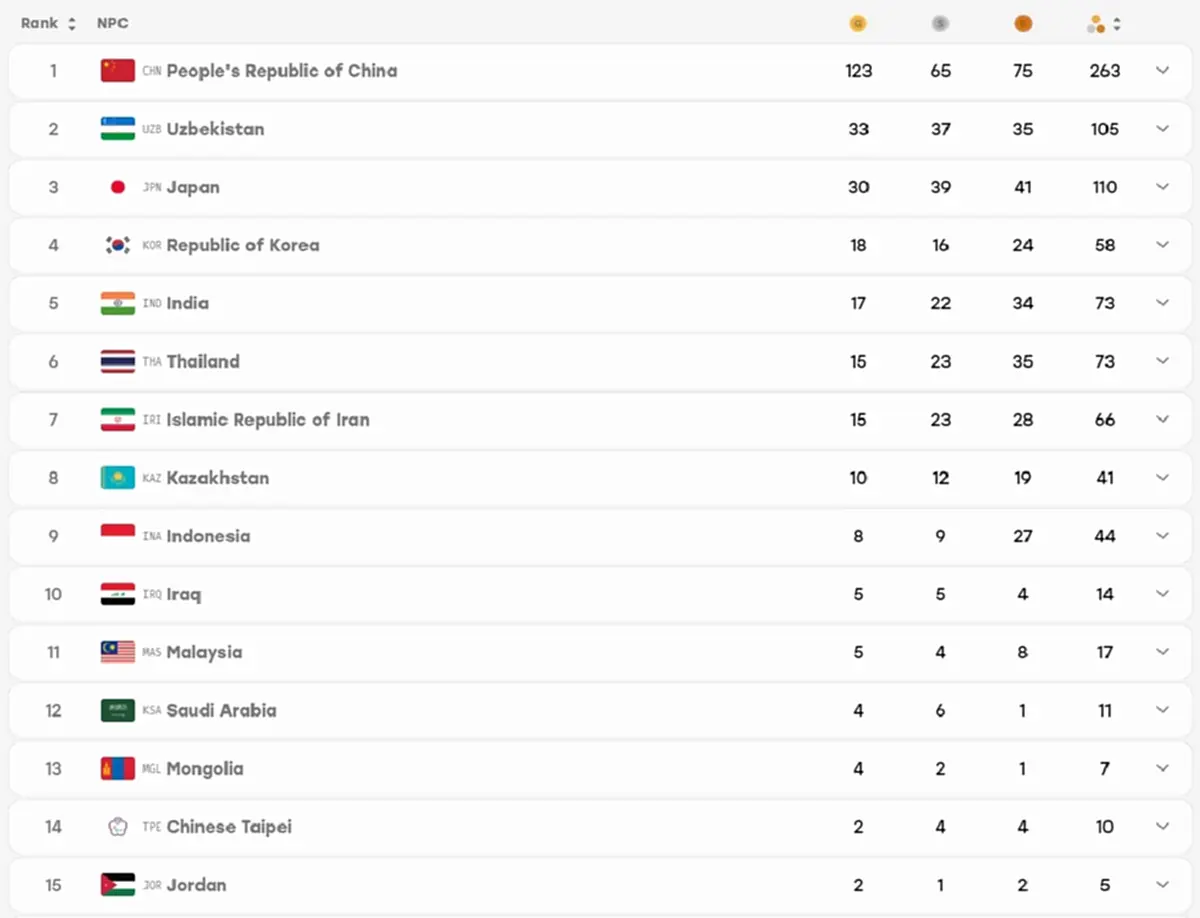Expand Jordan medal details chevron
The width and height of the screenshot is (1200, 918).
[x=1162, y=884]
